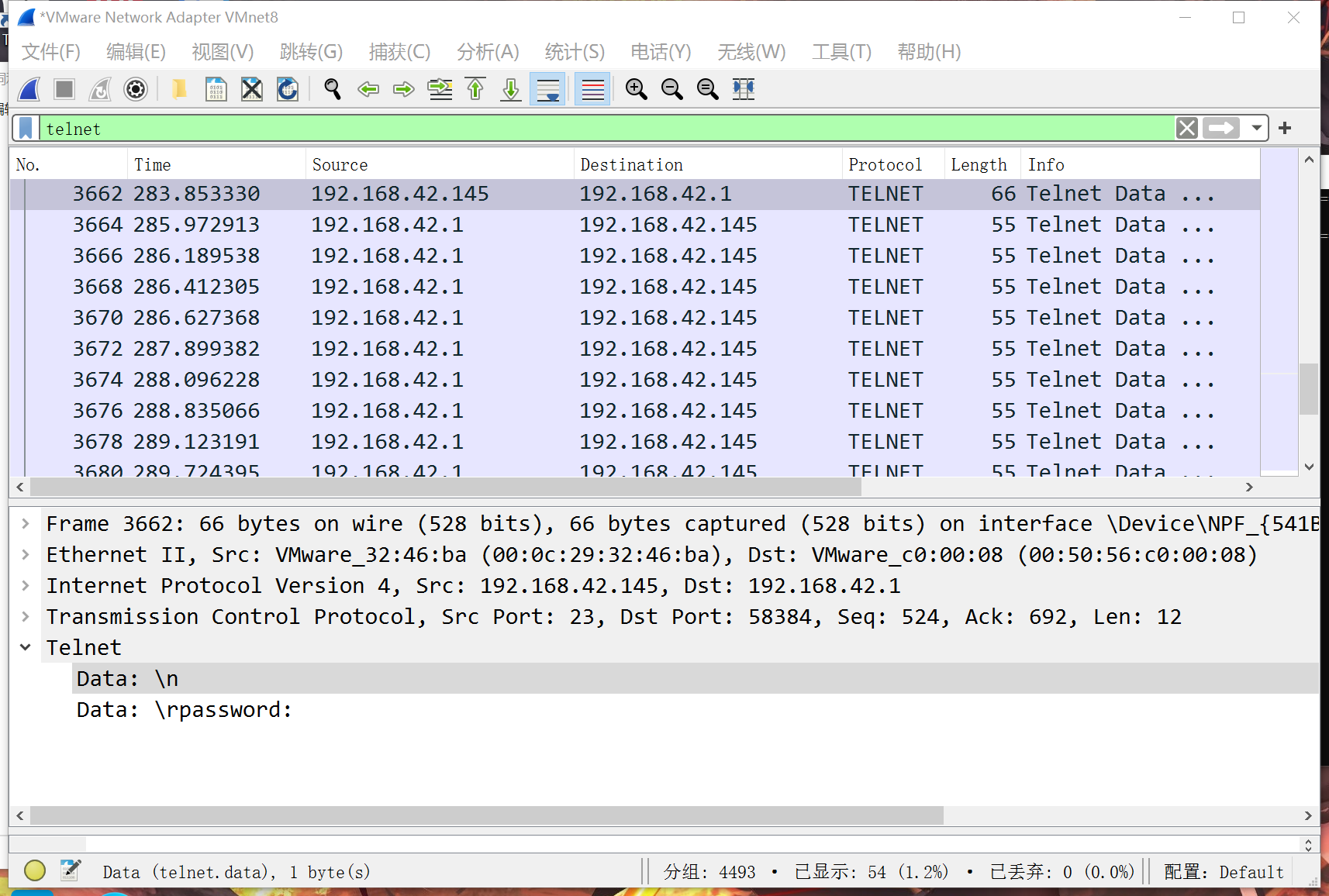
Task: Open capture options gear icon
Action: [136, 89]
